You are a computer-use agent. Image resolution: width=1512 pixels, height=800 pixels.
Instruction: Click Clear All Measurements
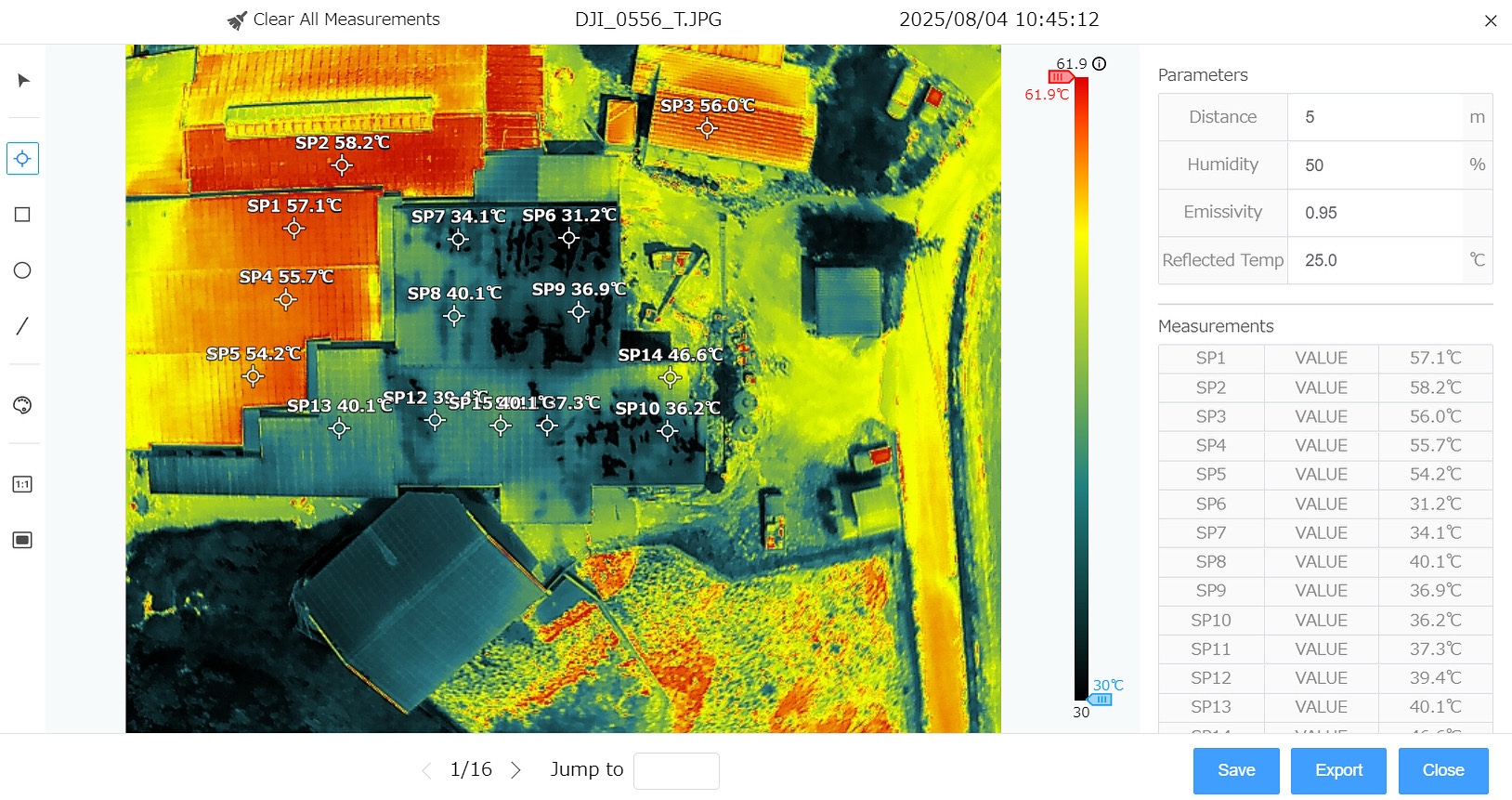(x=334, y=20)
